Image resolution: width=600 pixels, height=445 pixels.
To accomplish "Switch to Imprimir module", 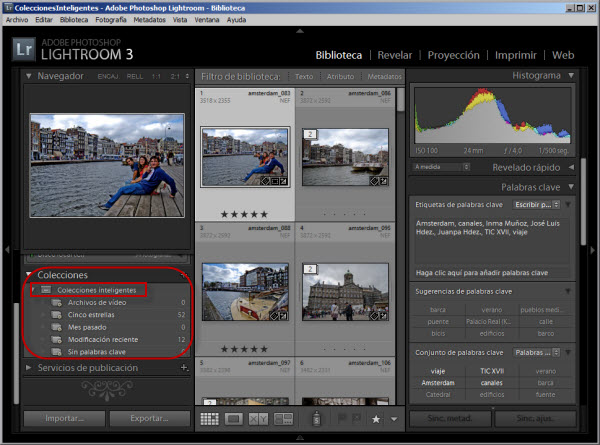I will click(516, 55).
